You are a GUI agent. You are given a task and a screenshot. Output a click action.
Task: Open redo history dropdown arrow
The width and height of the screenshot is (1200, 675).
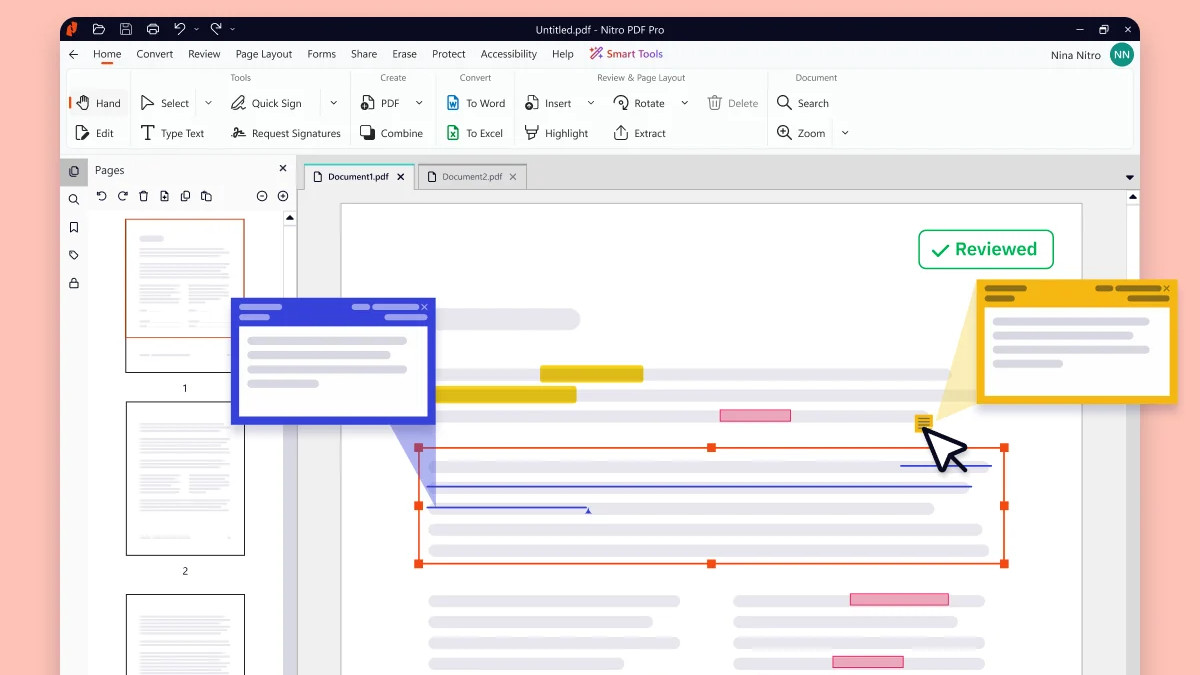(232, 30)
